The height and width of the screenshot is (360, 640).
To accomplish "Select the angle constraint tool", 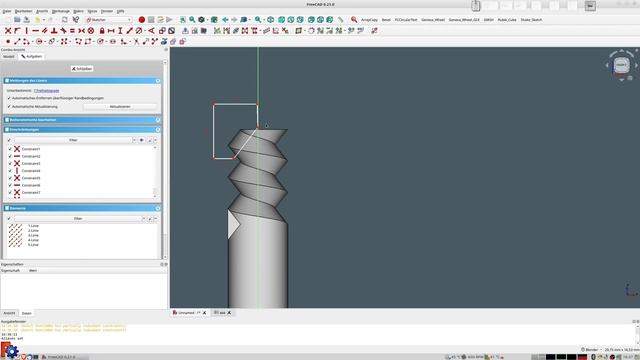I will (151, 31).
